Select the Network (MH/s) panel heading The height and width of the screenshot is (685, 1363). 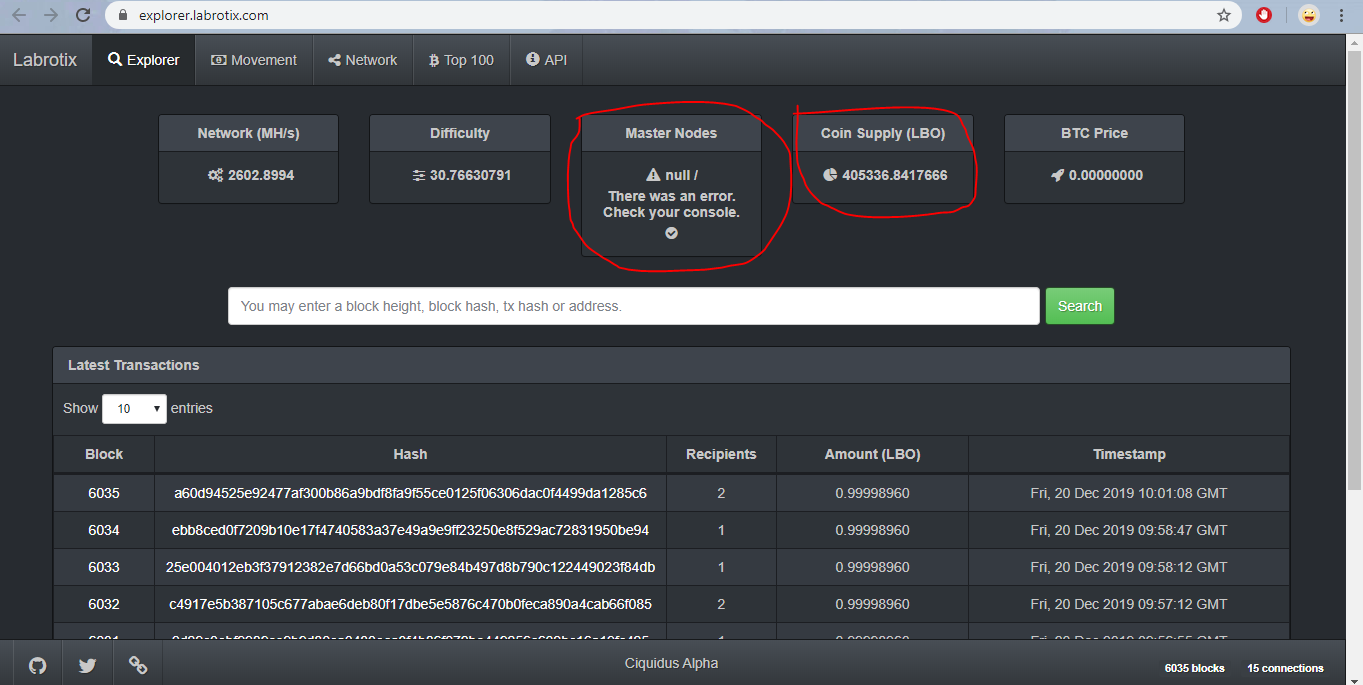(249, 133)
